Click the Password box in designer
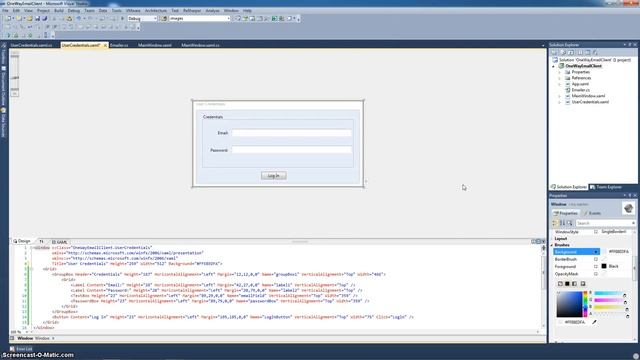 coord(291,150)
